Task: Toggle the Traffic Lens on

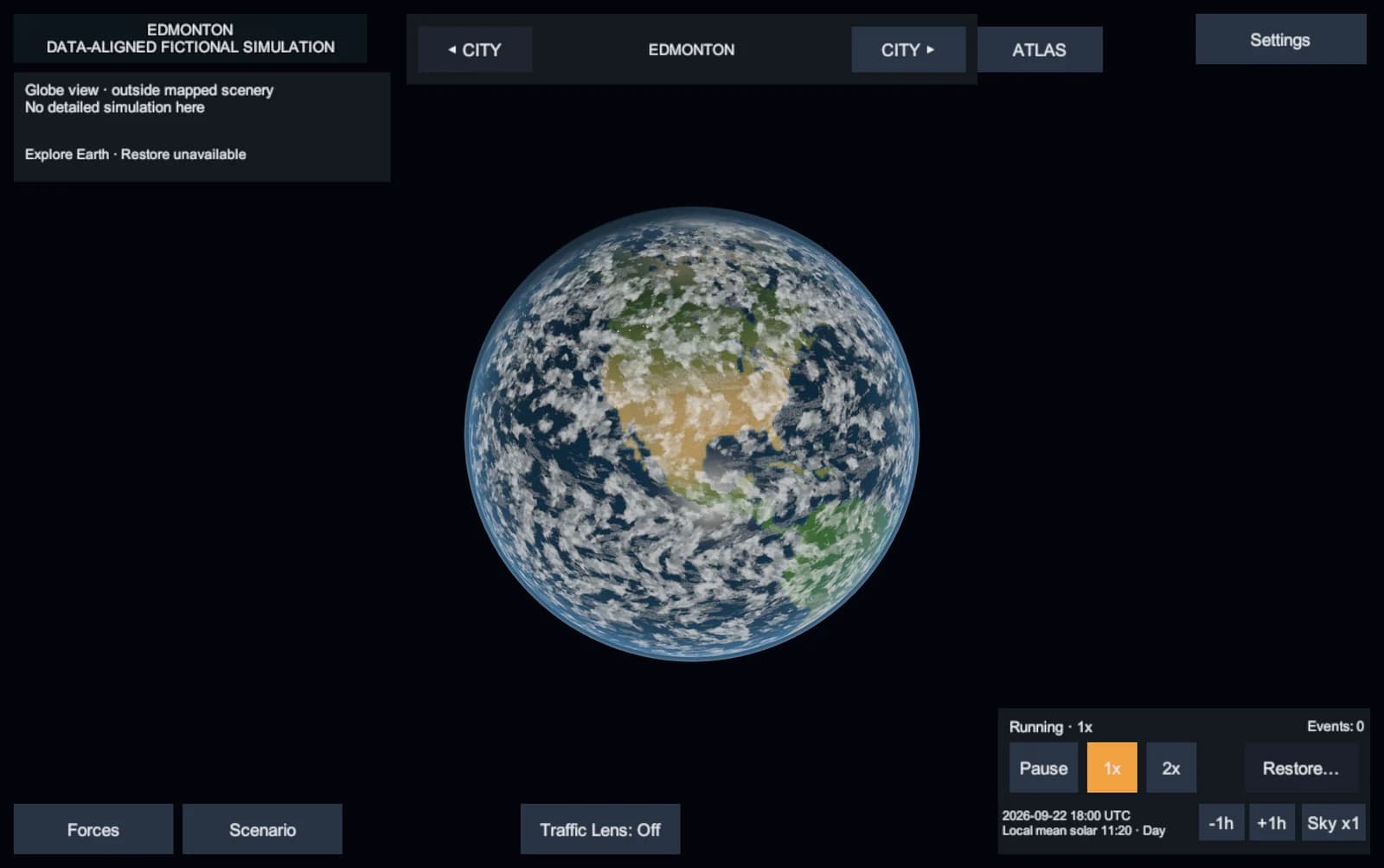Action: click(x=600, y=829)
